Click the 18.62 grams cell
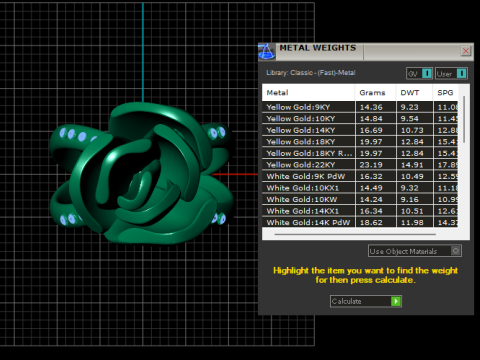Image resolution: width=480 pixels, height=360 pixels. (376, 222)
